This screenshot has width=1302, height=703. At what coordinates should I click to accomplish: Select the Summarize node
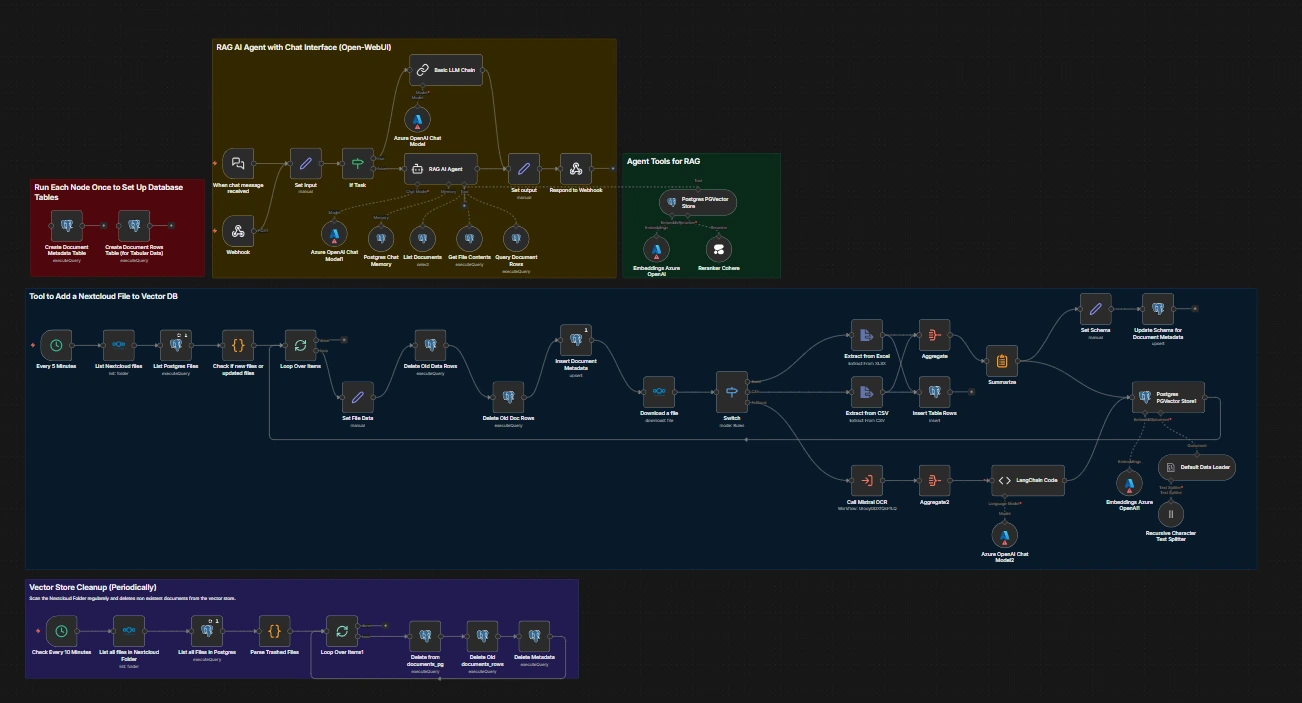[x=1001, y=361]
